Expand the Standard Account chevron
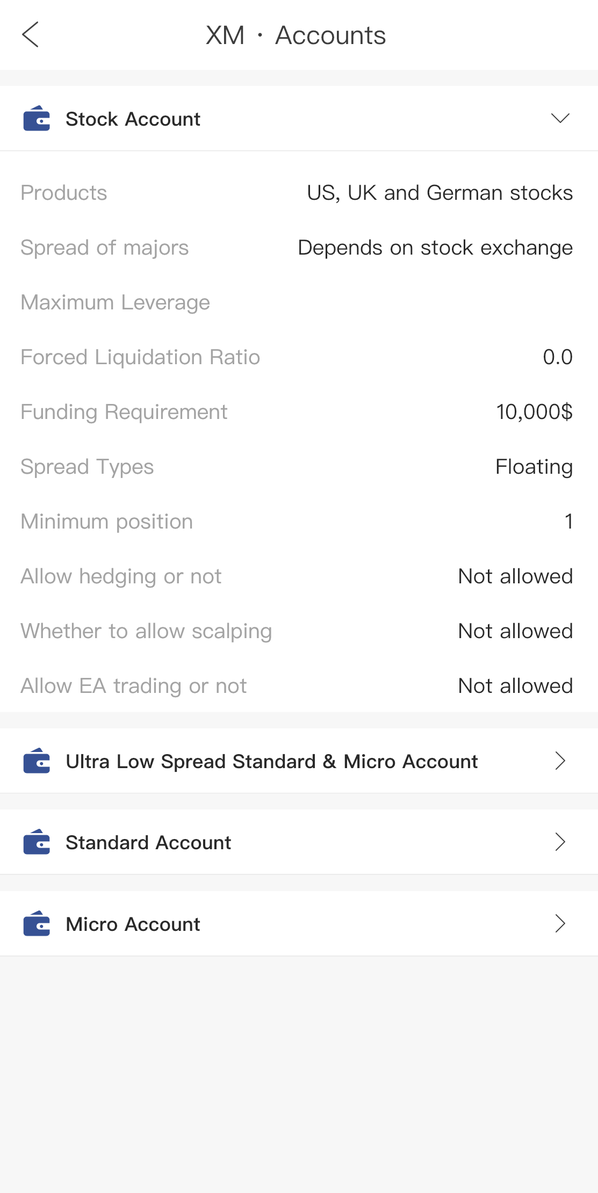The image size is (598, 1193). (x=561, y=842)
